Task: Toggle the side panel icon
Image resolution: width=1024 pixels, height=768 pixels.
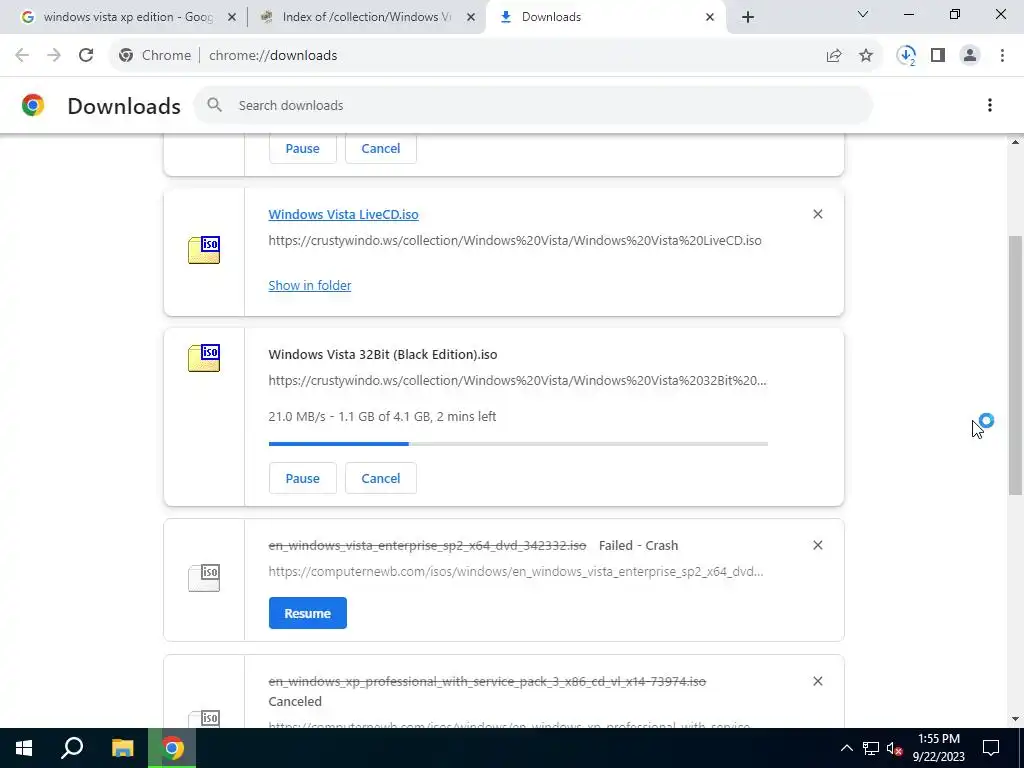Action: point(938,56)
